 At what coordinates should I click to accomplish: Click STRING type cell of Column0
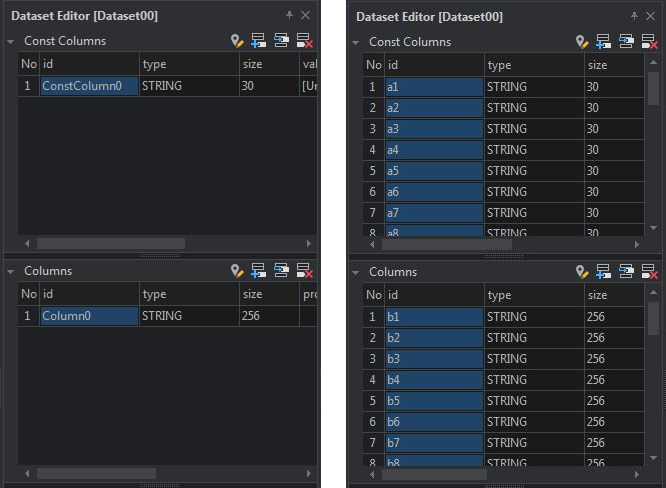(x=188, y=316)
